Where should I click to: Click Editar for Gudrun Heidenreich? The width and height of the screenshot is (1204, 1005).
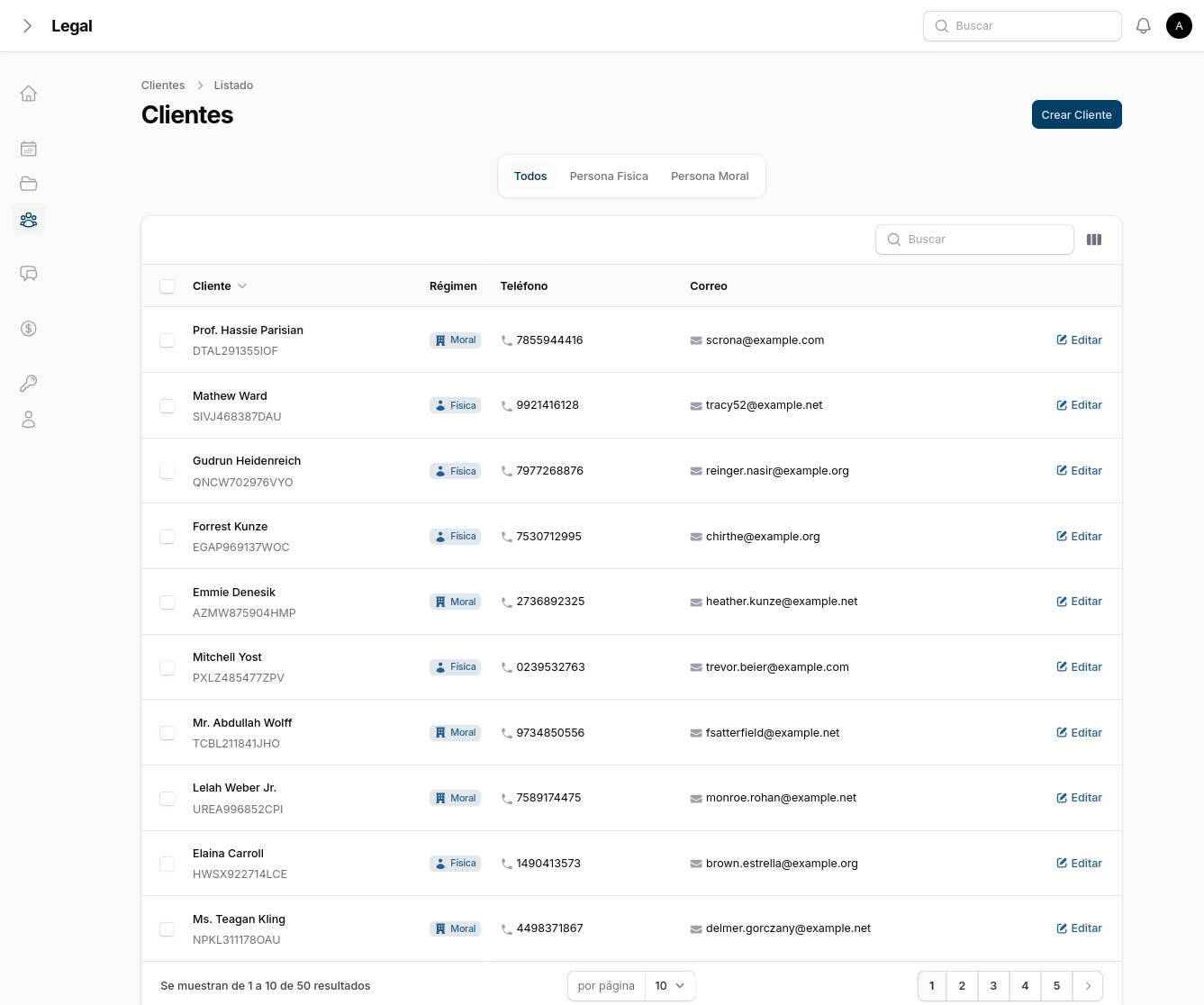click(x=1079, y=471)
